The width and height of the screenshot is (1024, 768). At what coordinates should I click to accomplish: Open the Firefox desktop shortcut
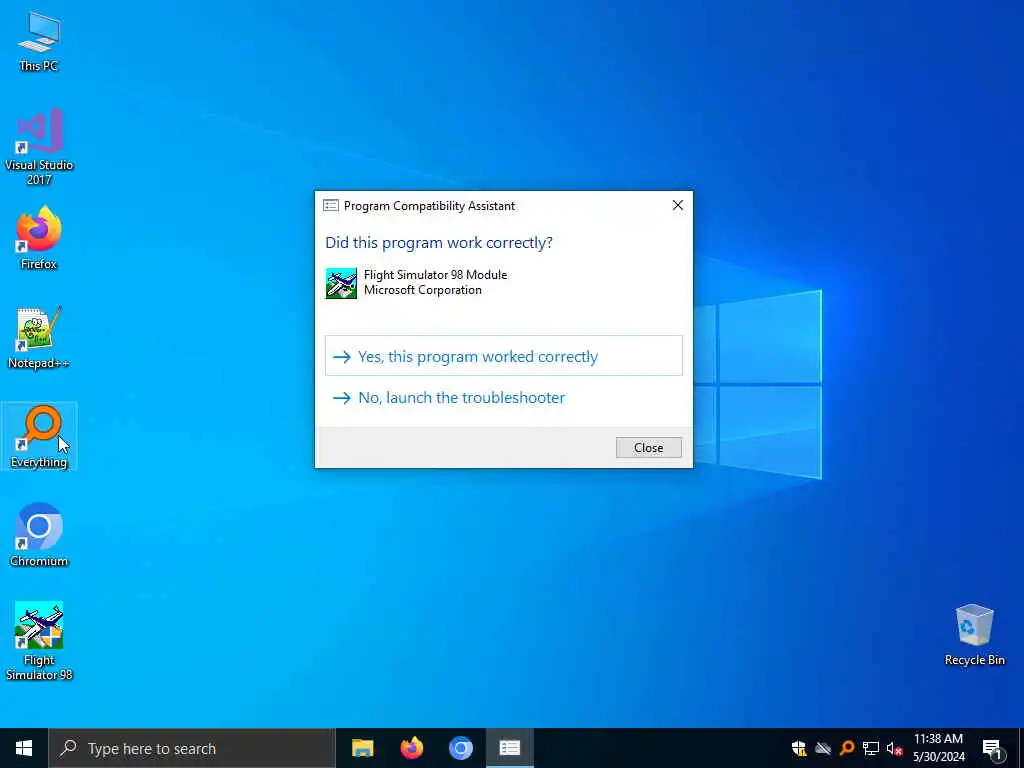tap(39, 238)
